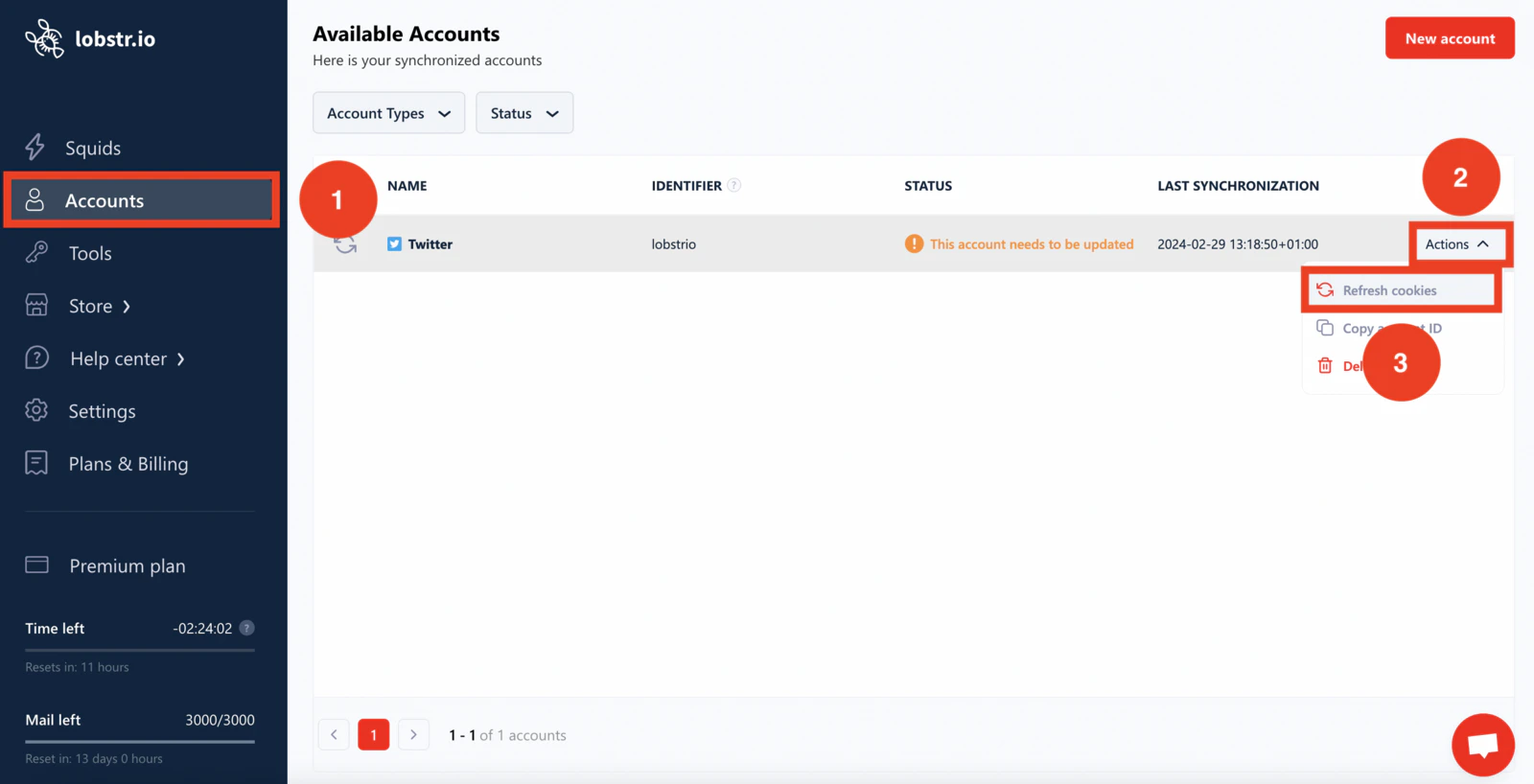
Task: Click the 'lobstrio' identifier cell
Action: coord(674,244)
